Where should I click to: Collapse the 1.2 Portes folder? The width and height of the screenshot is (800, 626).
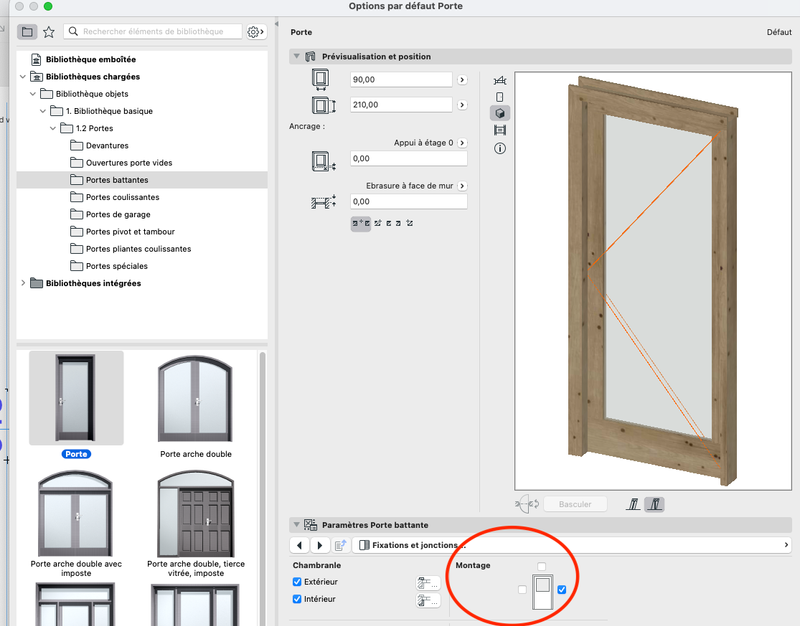(x=53, y=128)
